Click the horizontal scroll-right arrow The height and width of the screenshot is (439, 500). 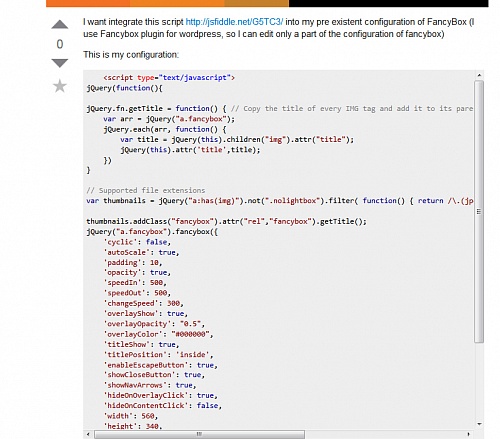468,434
